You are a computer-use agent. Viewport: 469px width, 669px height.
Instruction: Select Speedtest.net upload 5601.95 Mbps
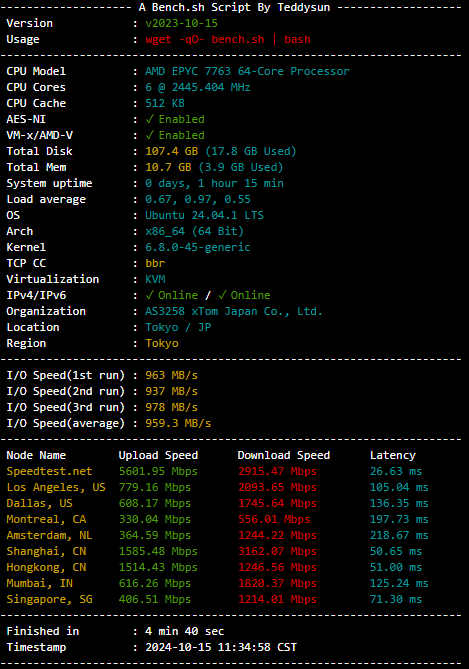click(x=158, y=471)
